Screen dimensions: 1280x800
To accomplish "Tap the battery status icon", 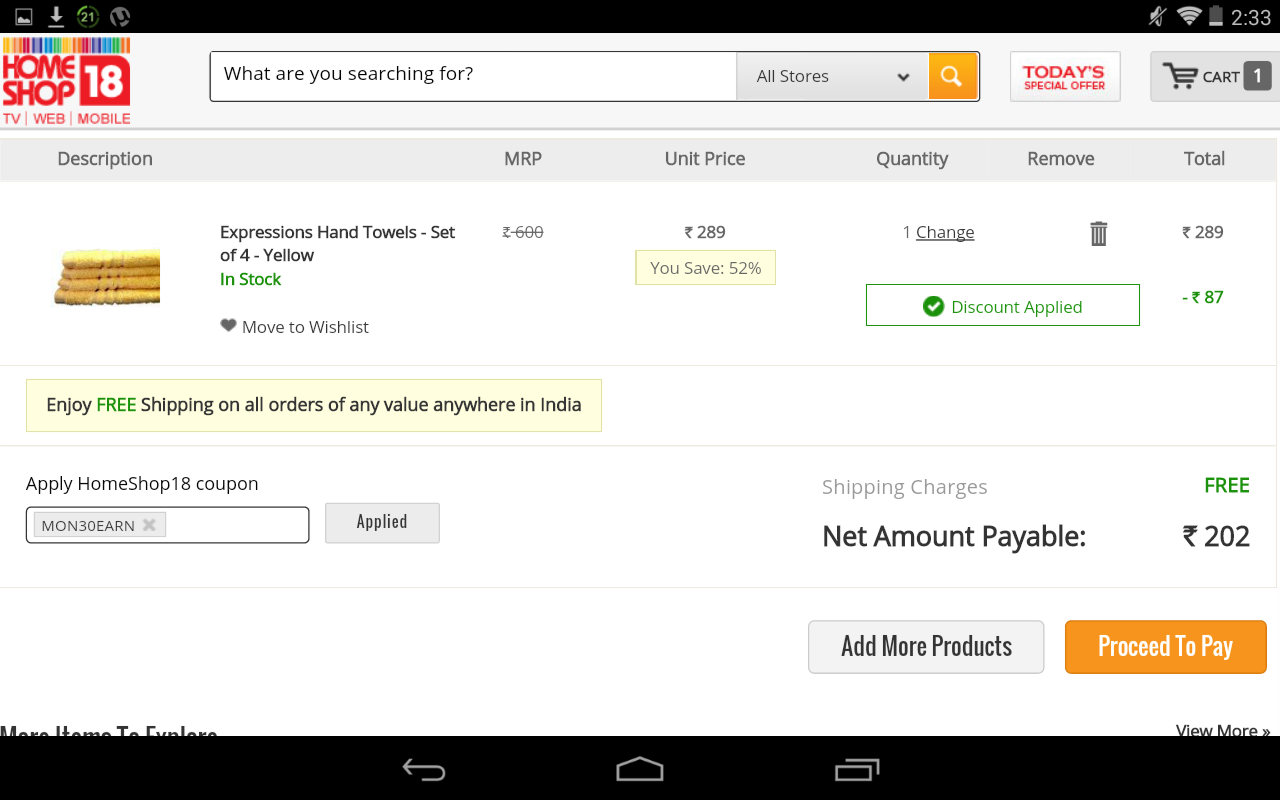I will point(1216,16).
